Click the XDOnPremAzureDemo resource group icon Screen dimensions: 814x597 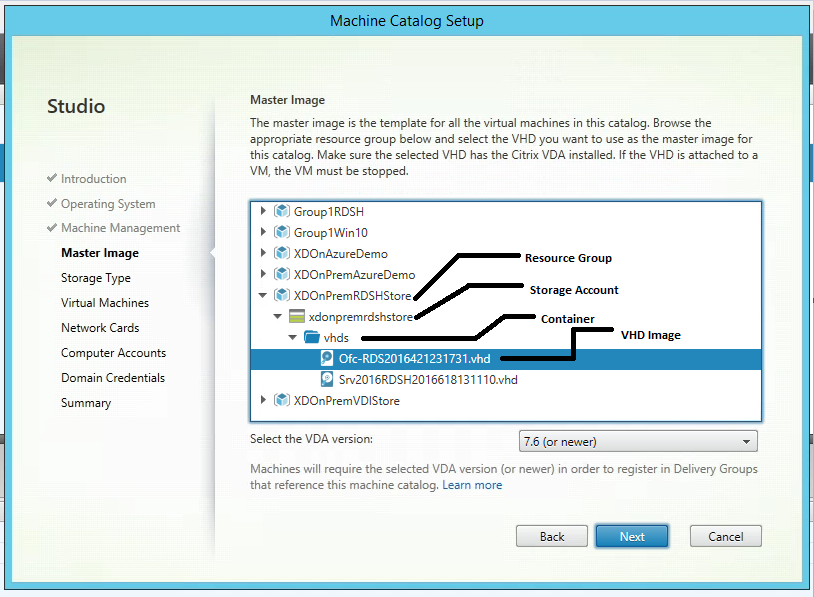point(281,274)
